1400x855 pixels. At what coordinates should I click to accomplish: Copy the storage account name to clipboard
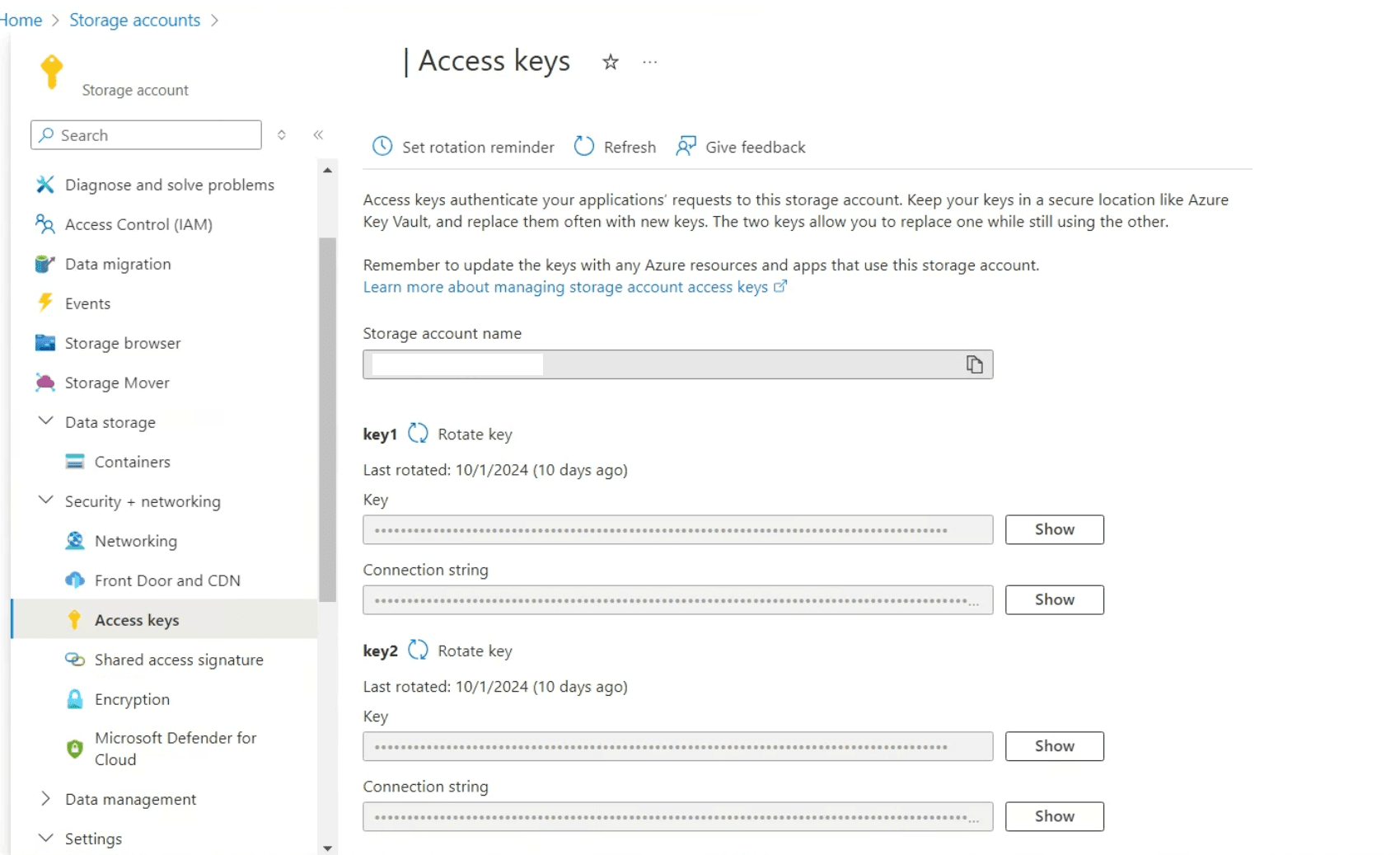click(974, 364)
